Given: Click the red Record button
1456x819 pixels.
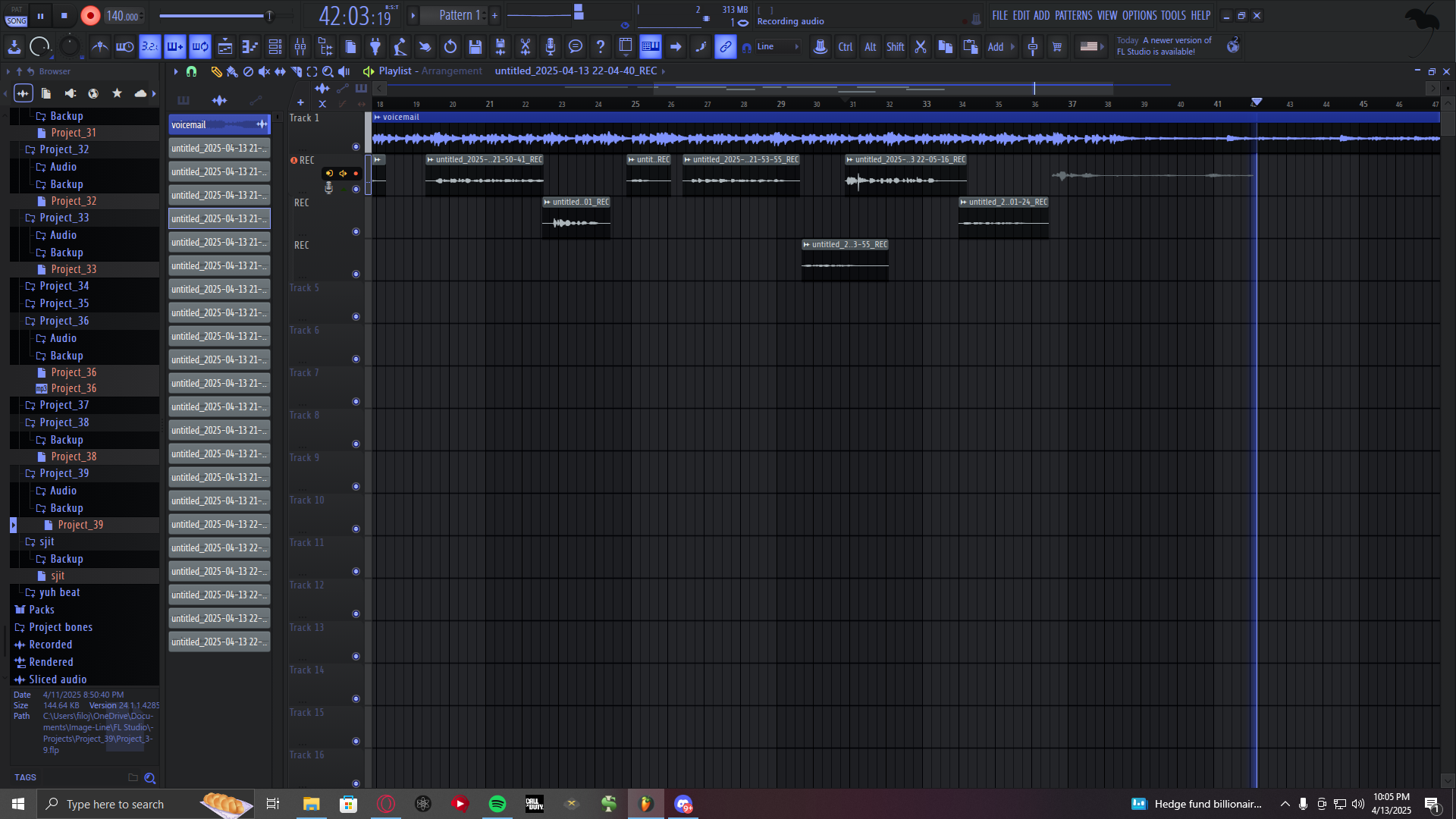Looking at the screenshot, I should coord(90,15).
